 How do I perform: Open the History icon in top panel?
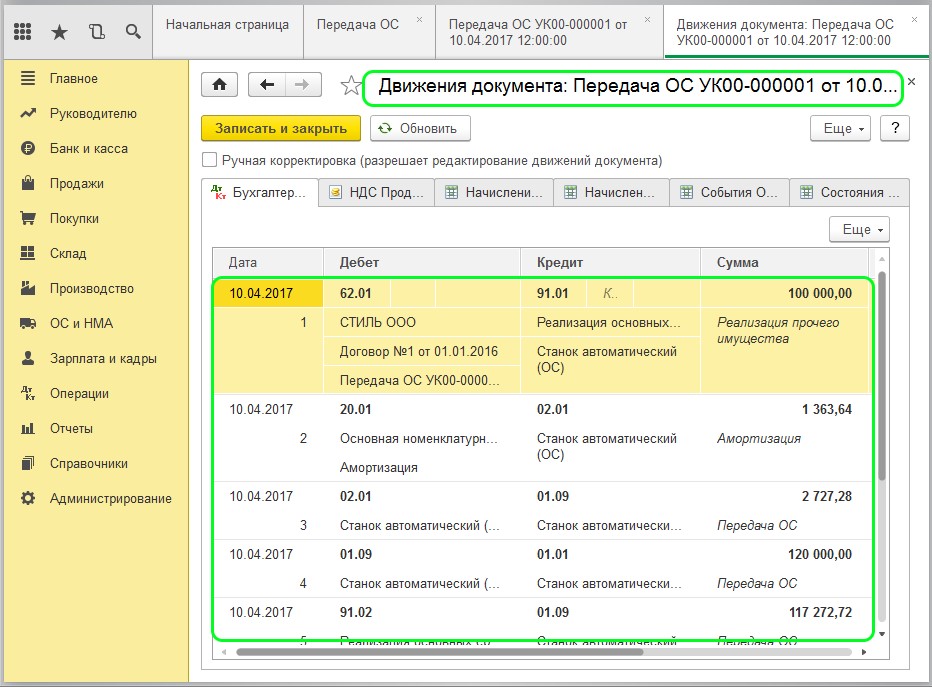(96, 32)
